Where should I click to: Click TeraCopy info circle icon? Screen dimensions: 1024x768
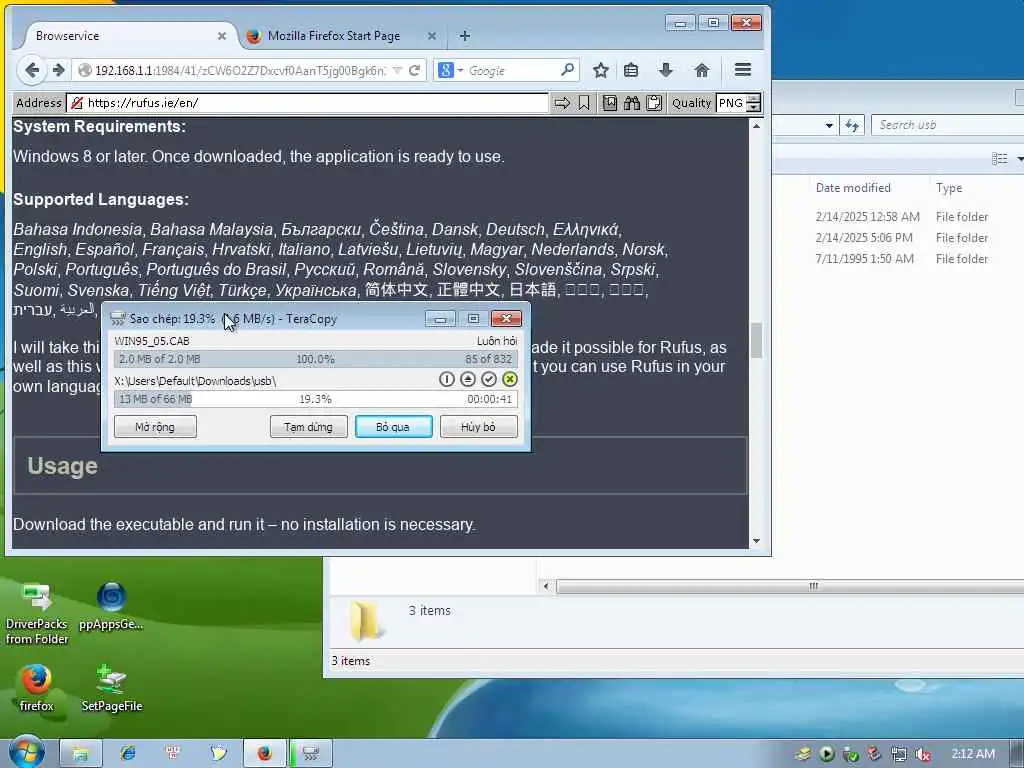click(x=447, y=379)
